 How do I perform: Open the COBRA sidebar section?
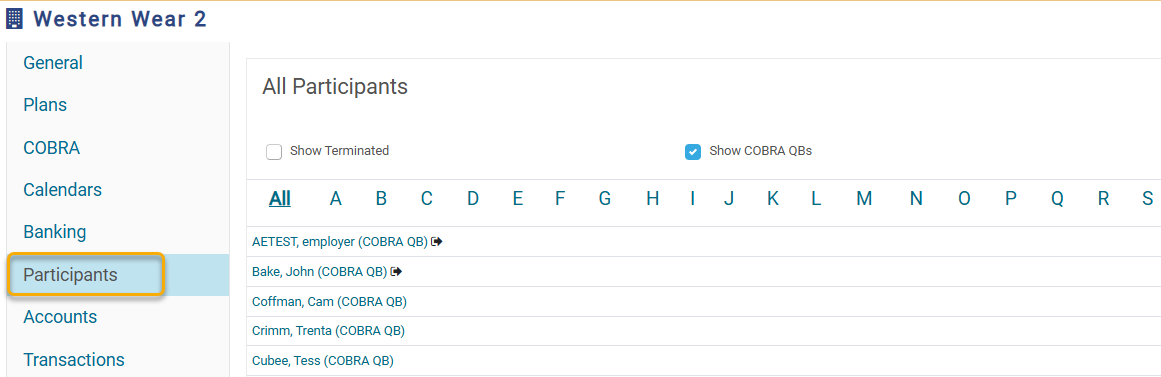click(x=52, y=147)
